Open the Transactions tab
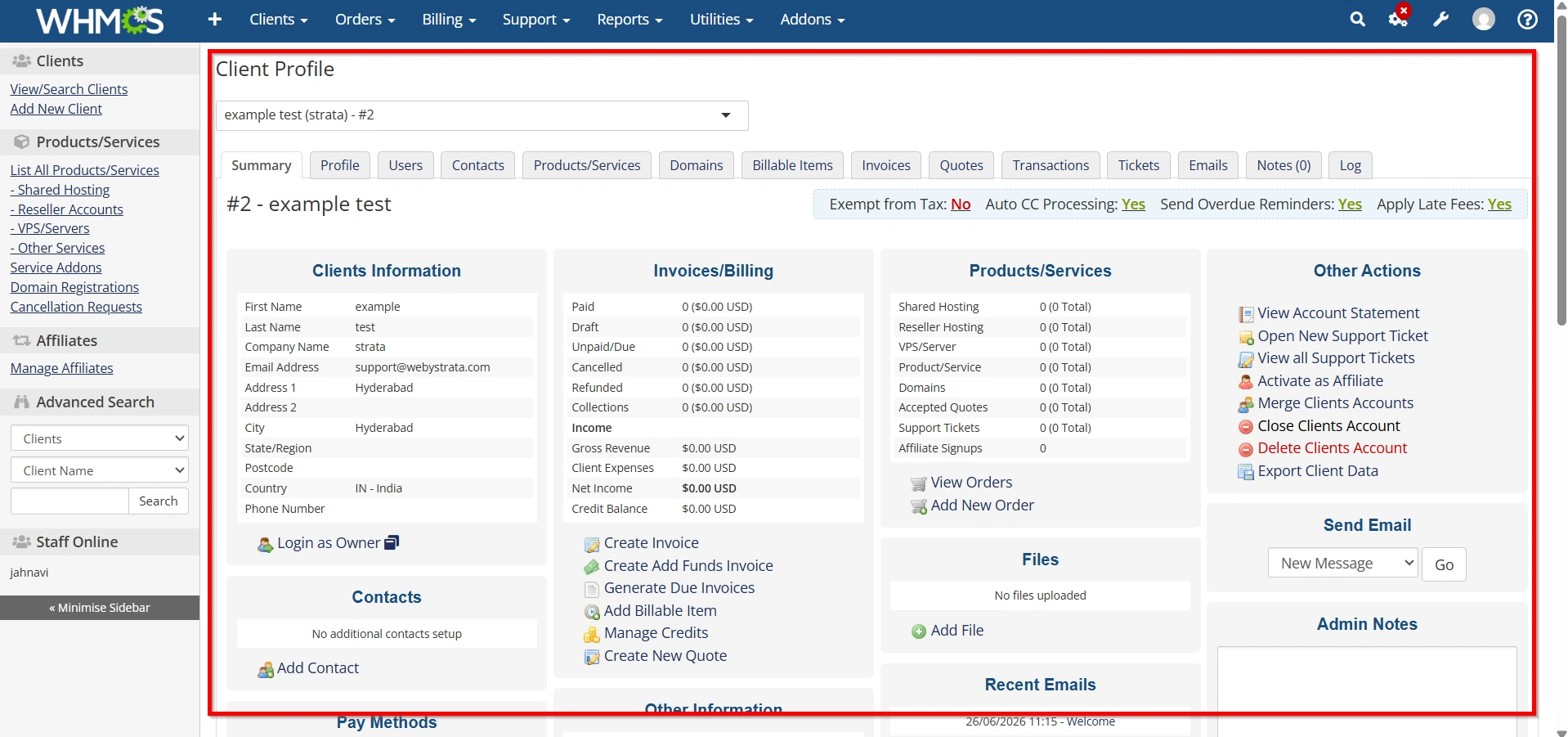This screenshot has width=1568, height=737. tap(1051, 165)
